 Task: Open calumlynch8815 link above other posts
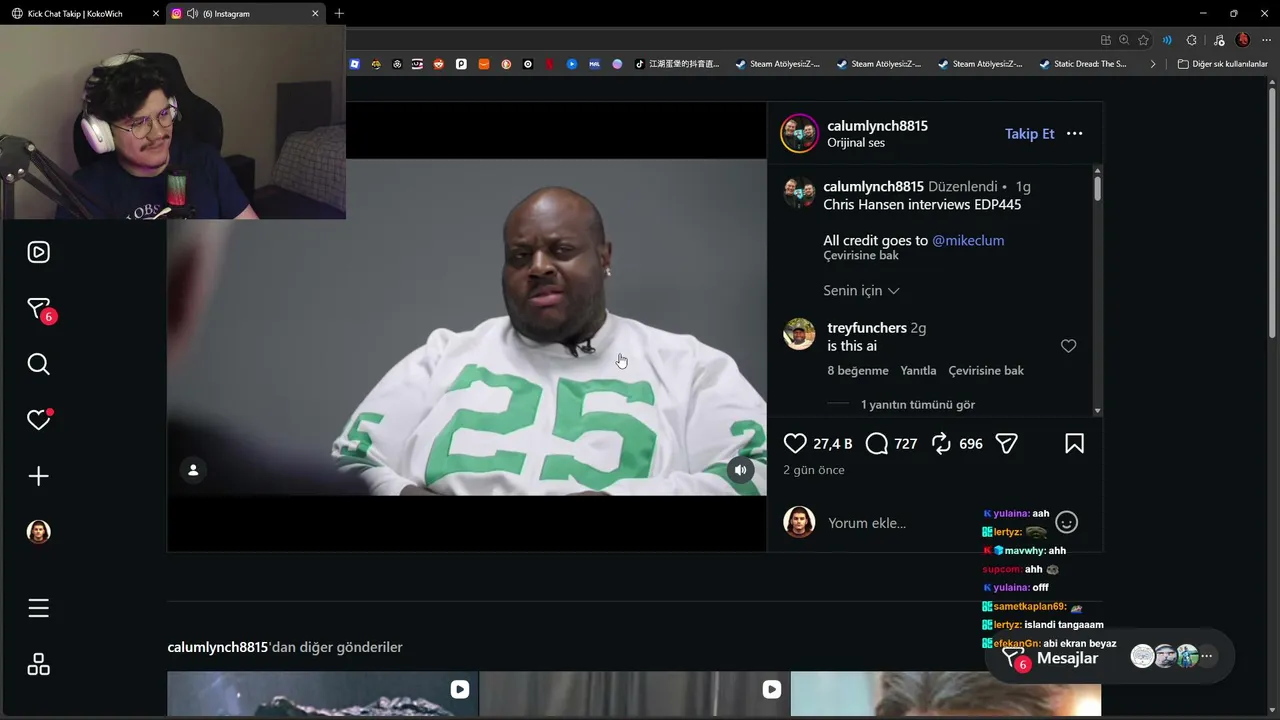coord(218,647)
